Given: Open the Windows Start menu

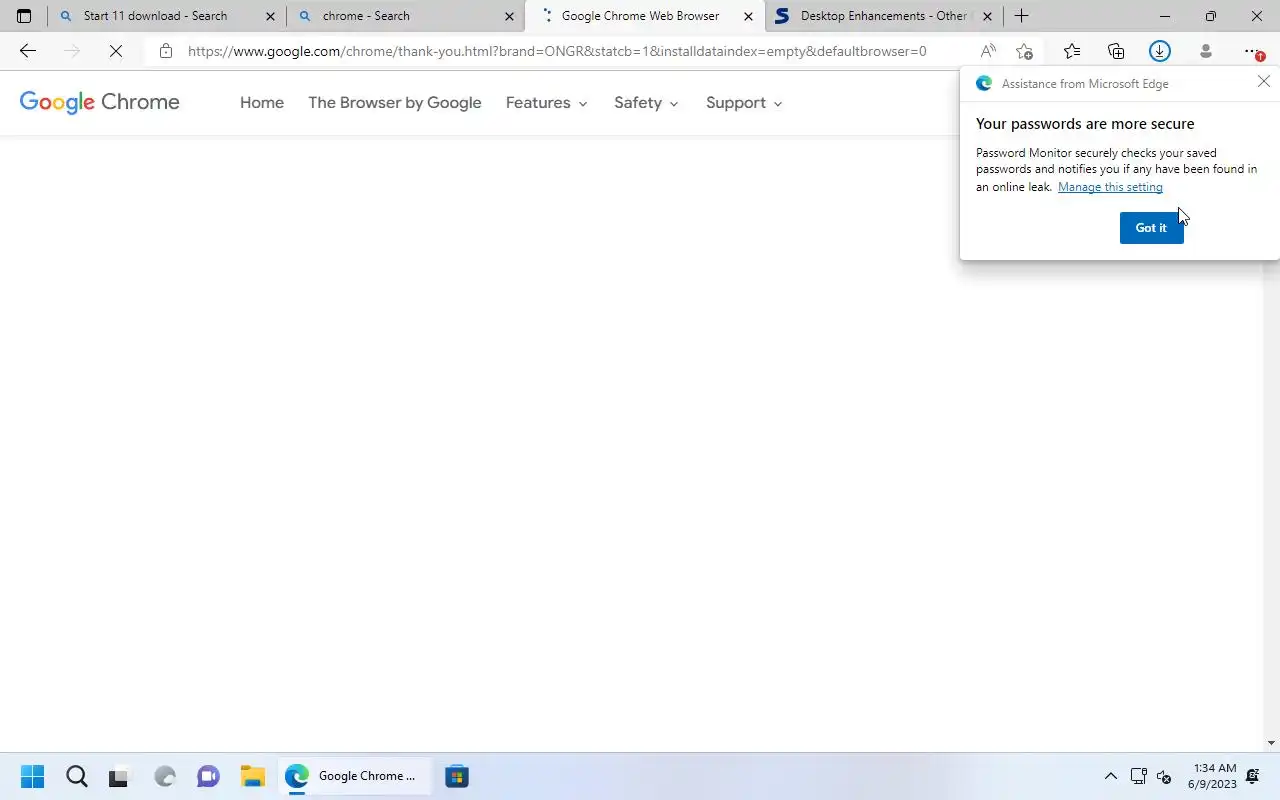Looking at the screenshot, I should point(32,776).
